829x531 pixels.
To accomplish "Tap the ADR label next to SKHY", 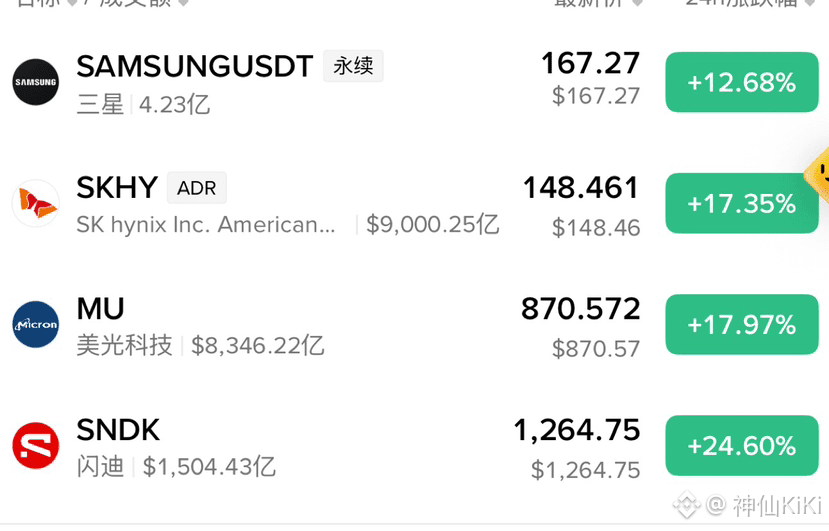I will pyautogui.click(x=197, y=188).
